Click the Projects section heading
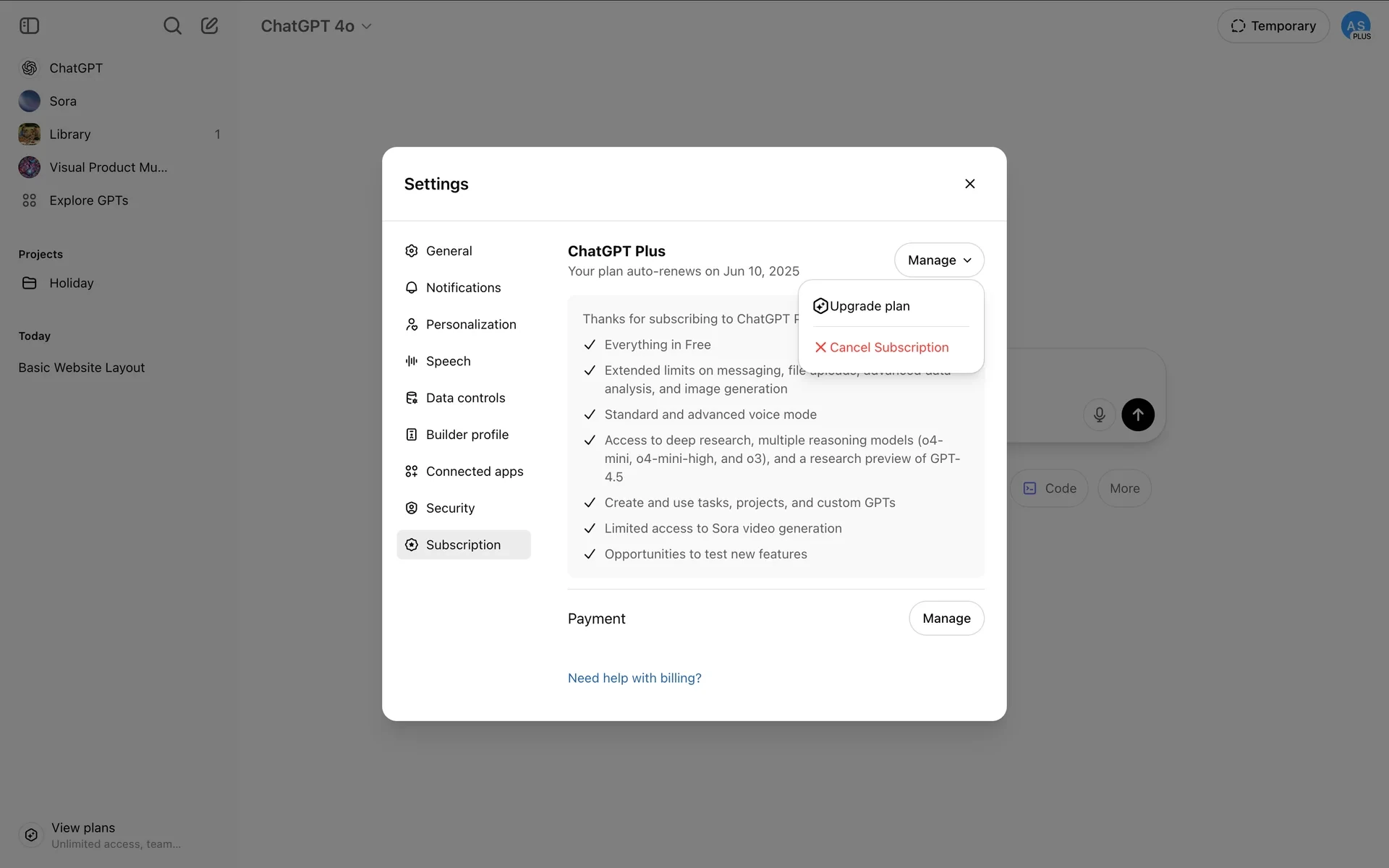The image size is (1389, 868). point(41,255)
